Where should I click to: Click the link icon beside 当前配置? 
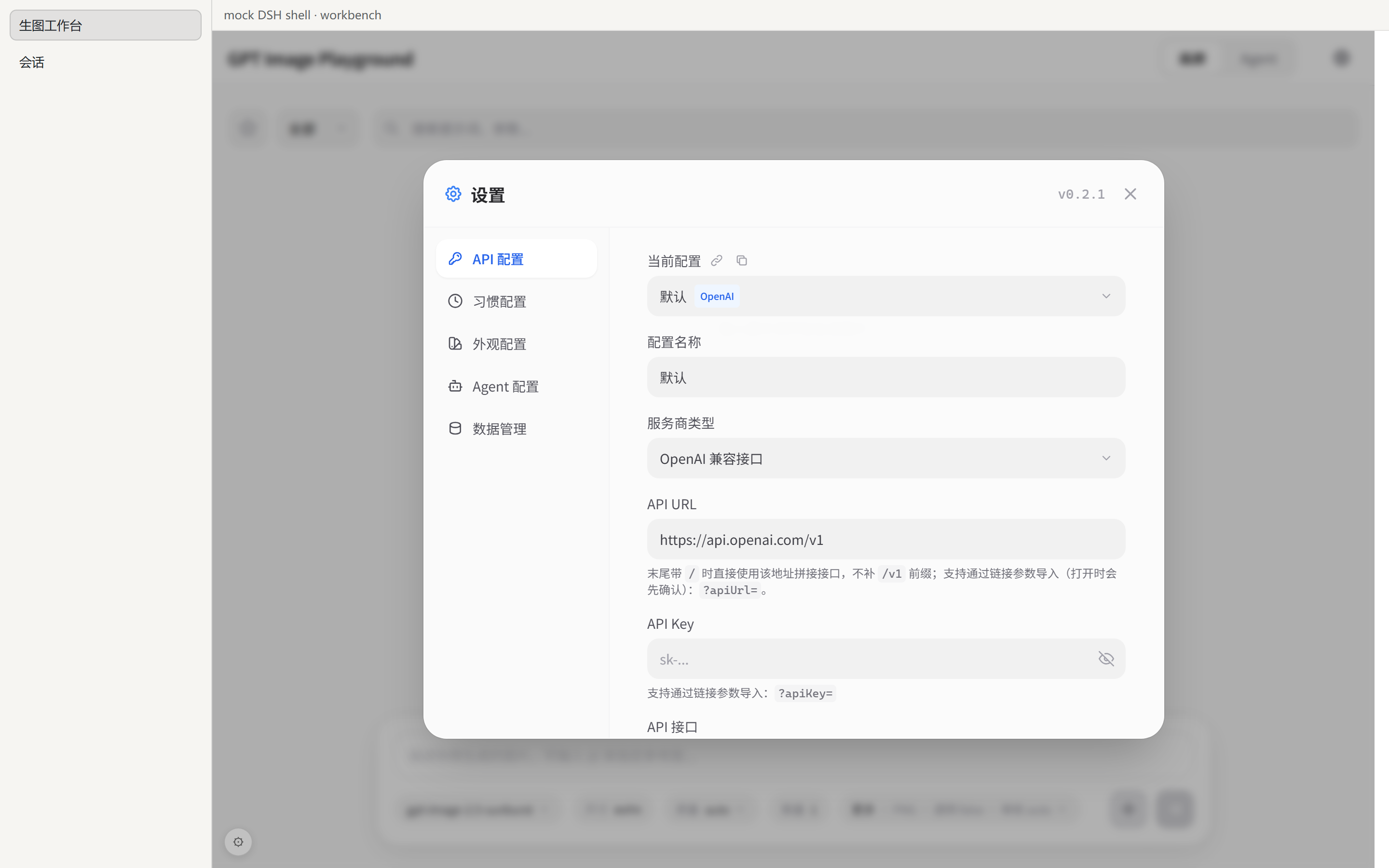716,260
